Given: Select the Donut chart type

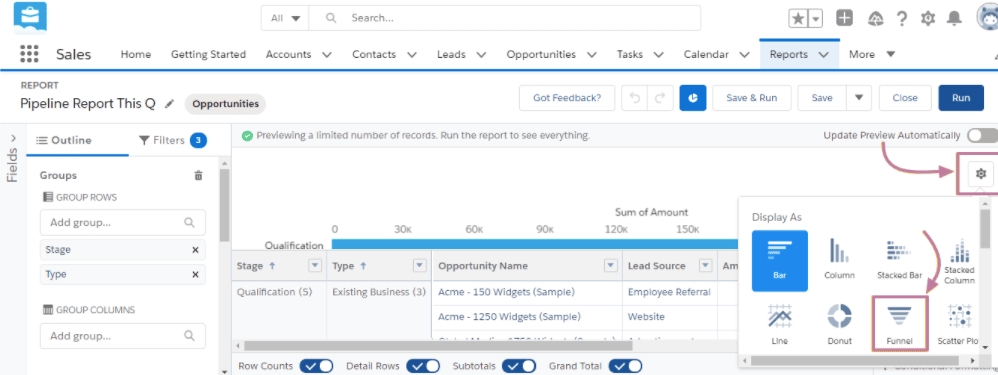Looking at the screenshot, I should click(x=839, y=325).
